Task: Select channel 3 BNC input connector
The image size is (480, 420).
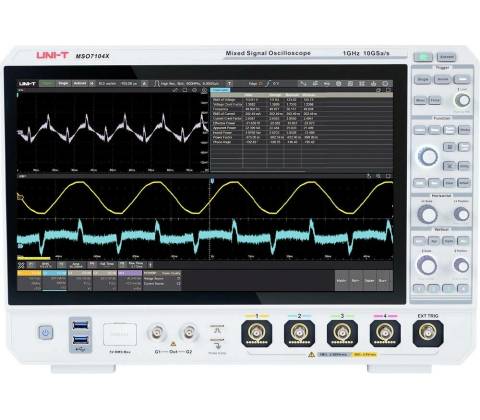Action: tap(342, 333)
